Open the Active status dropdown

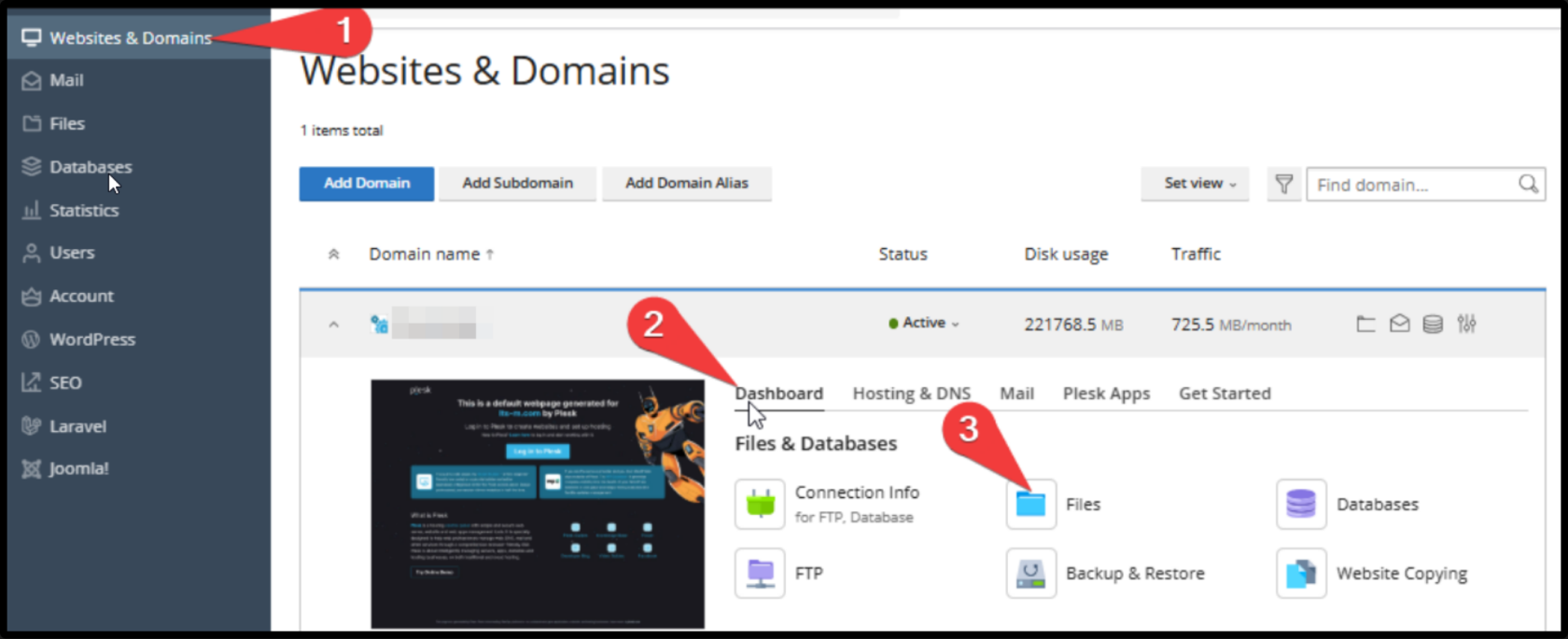(924, 323)
